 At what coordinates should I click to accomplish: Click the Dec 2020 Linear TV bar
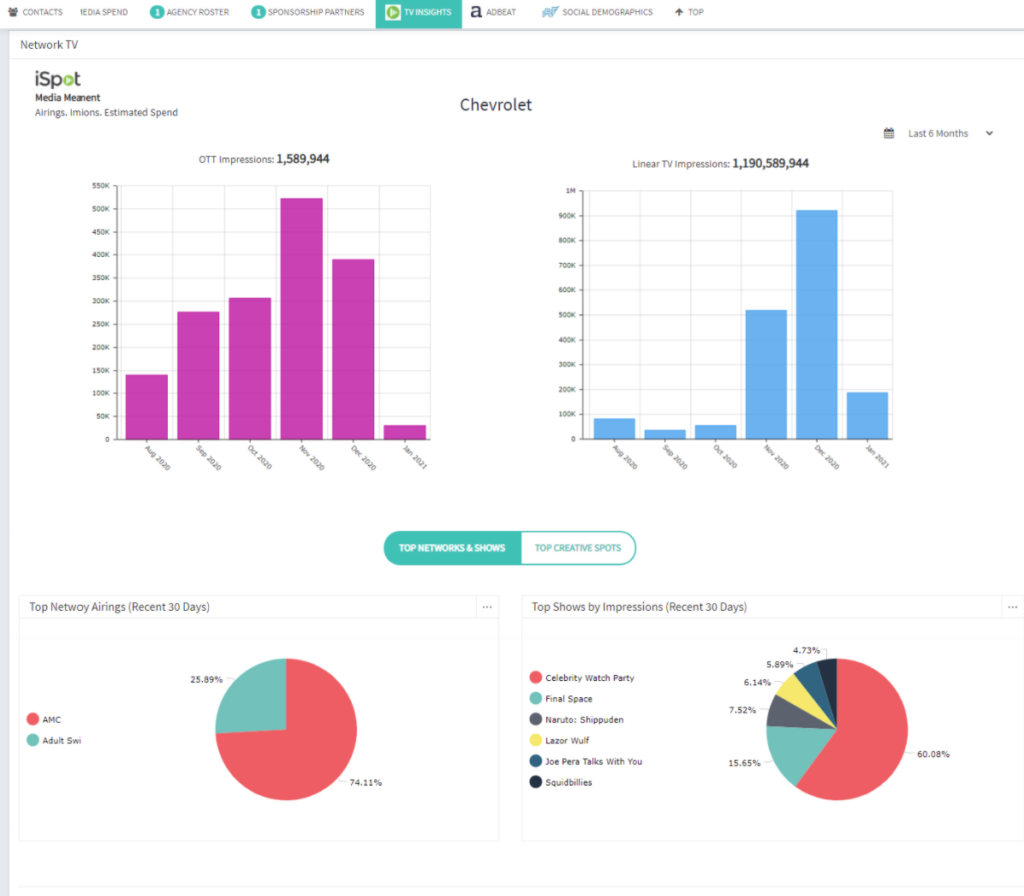tap(817, 325)
